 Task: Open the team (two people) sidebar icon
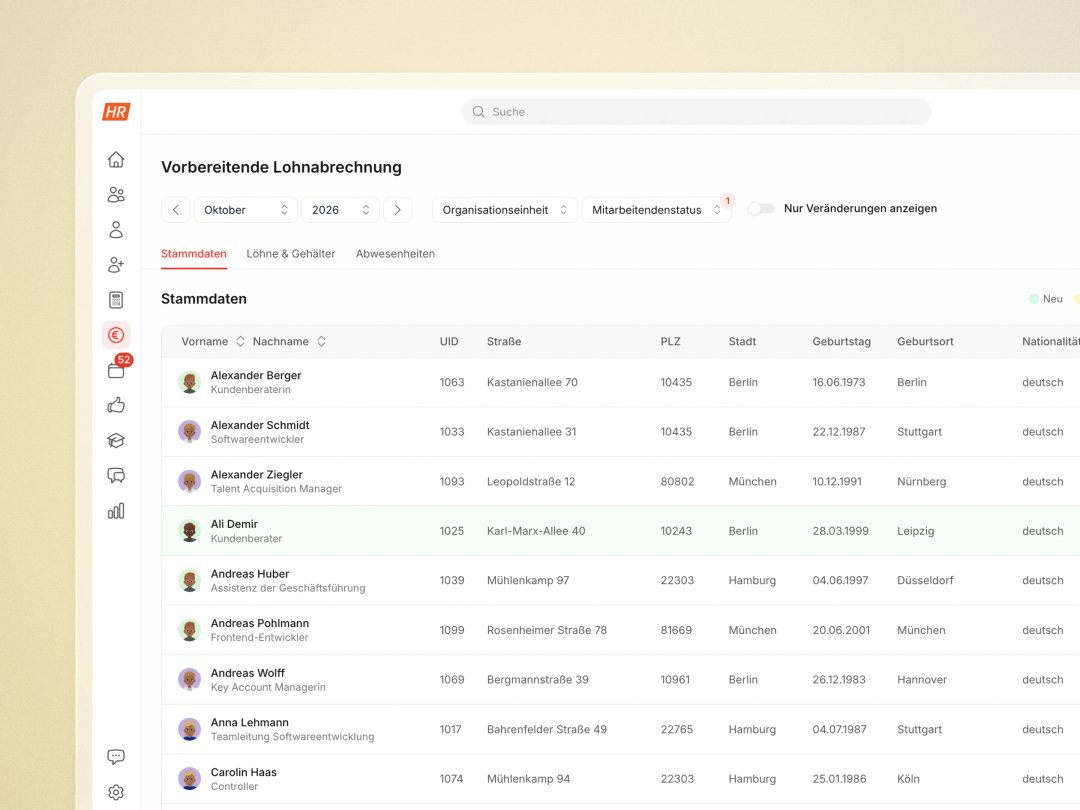tap(116, 194)
